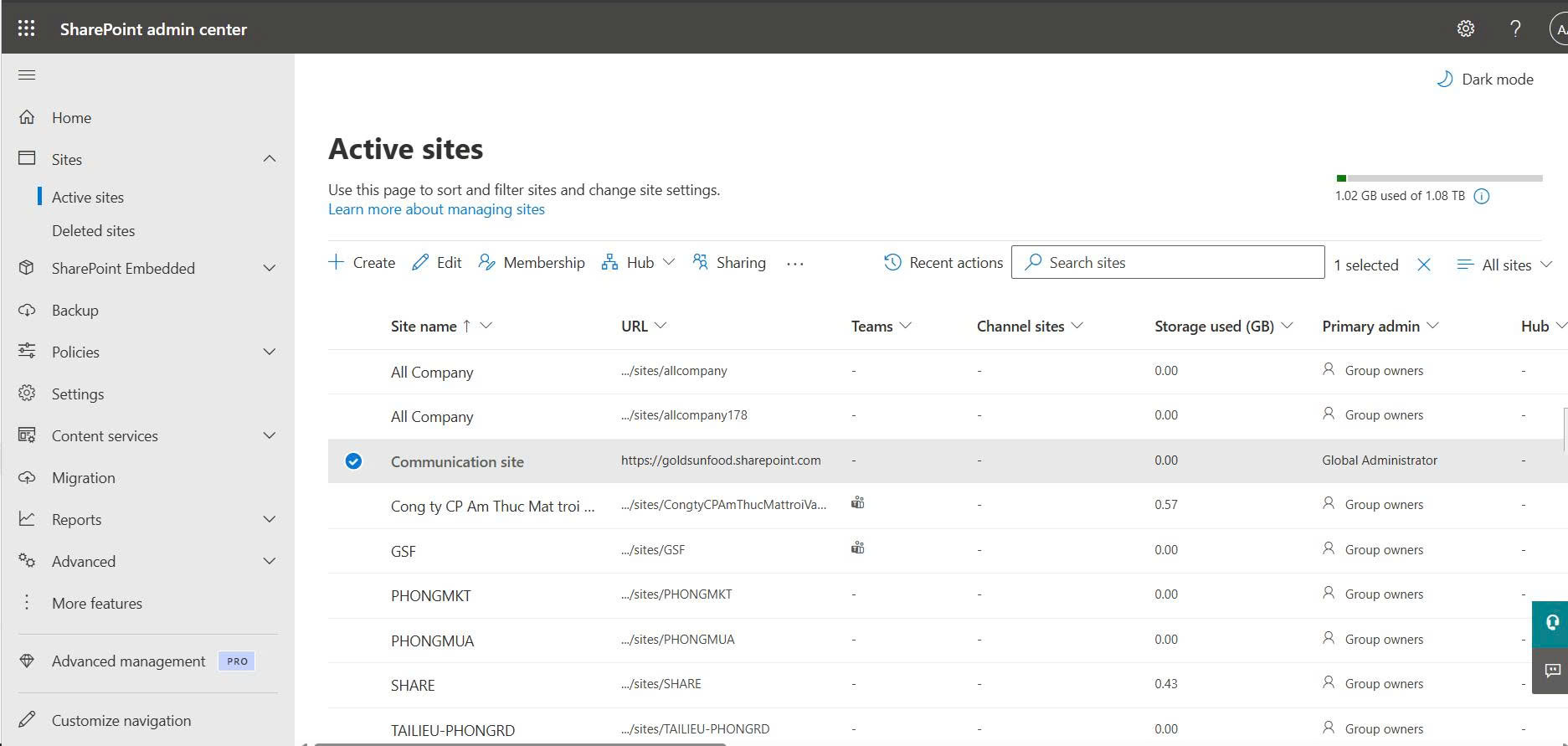
Task: Click Membership in the command bar
Action: [532, 263]
